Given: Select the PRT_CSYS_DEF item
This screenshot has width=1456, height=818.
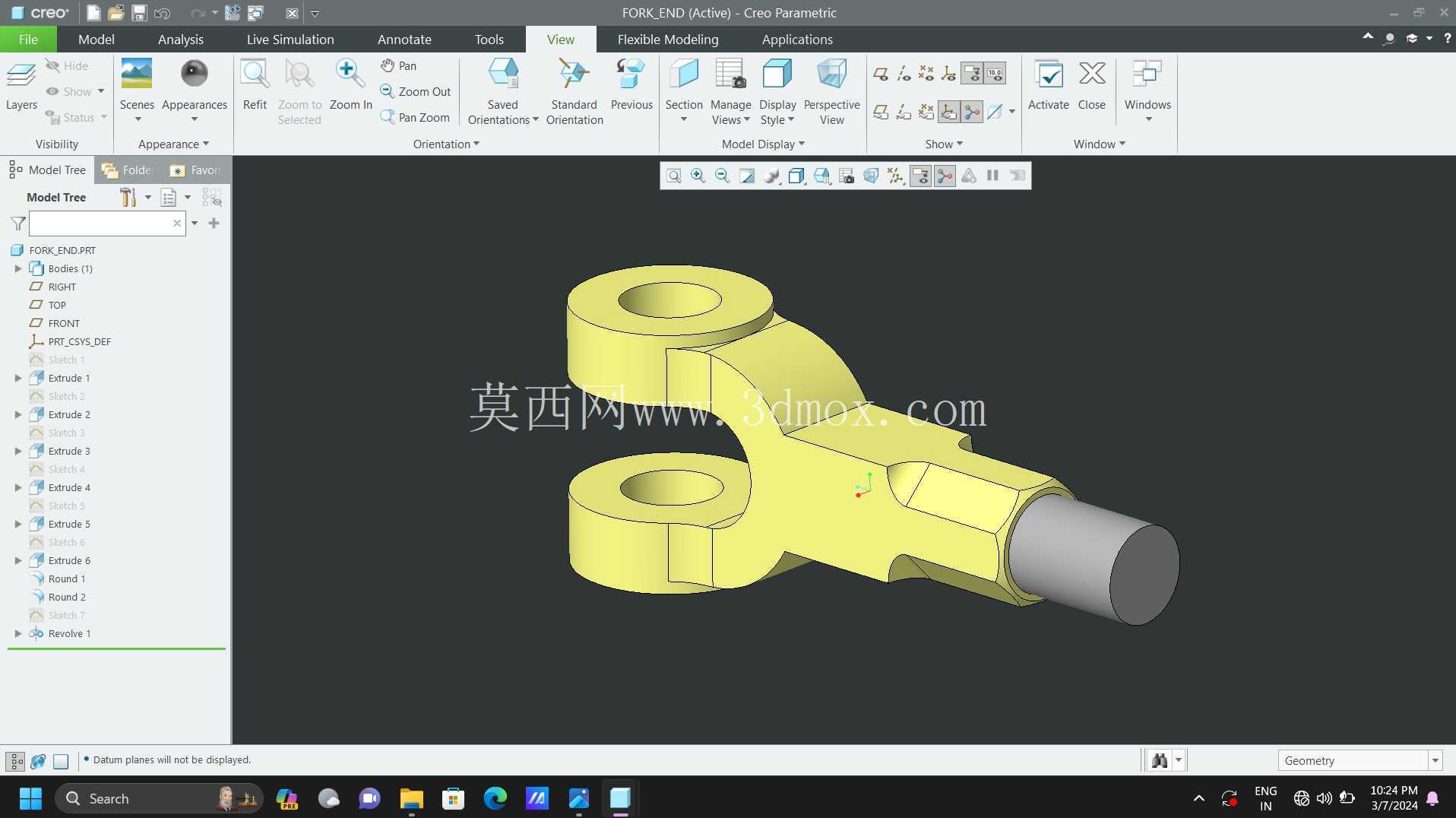Looking at the screenshot, I should click(x=80, y=341).
